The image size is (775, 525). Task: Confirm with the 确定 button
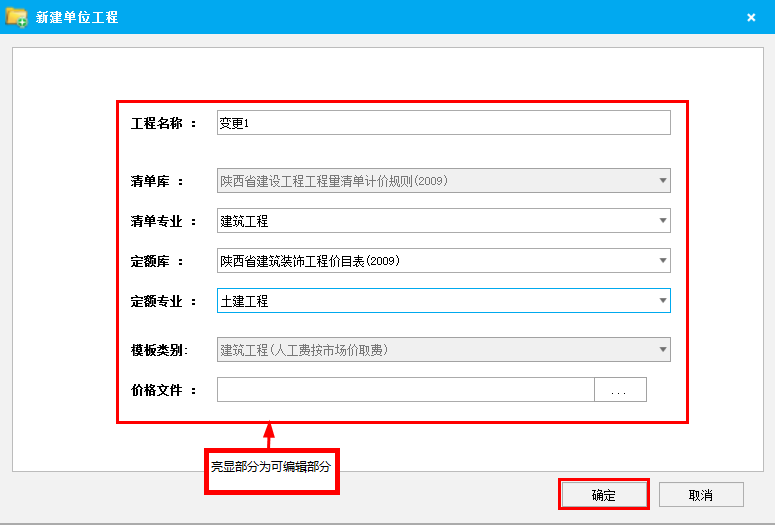[x=603, y=495]
